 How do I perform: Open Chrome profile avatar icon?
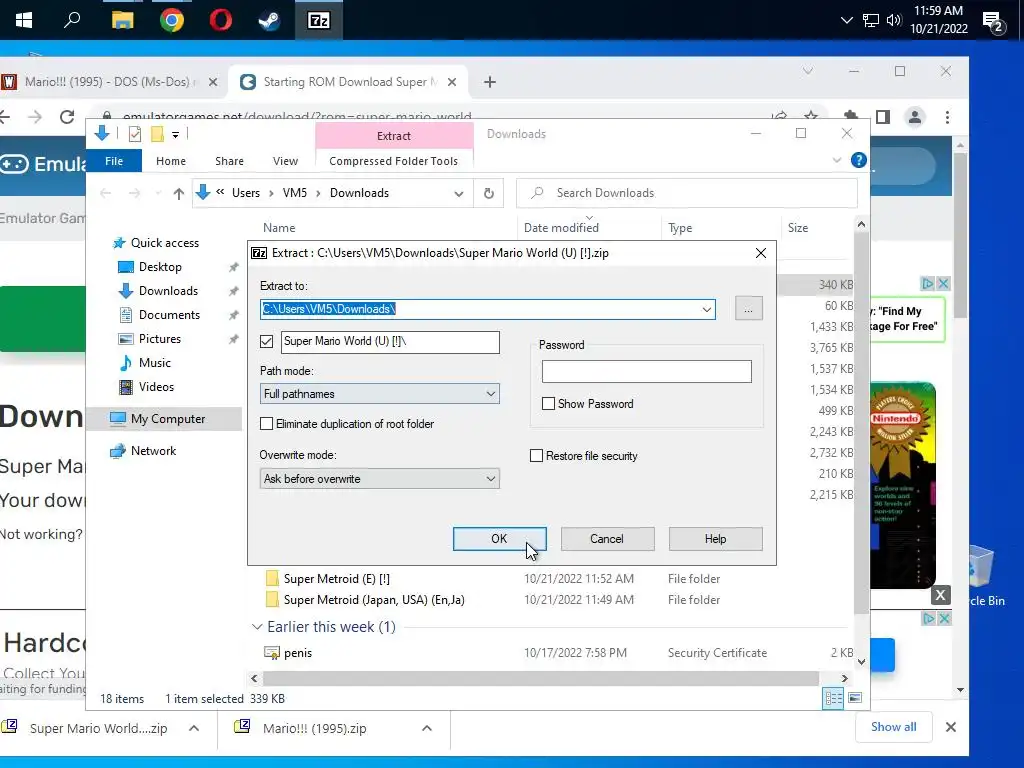[915, 117]
